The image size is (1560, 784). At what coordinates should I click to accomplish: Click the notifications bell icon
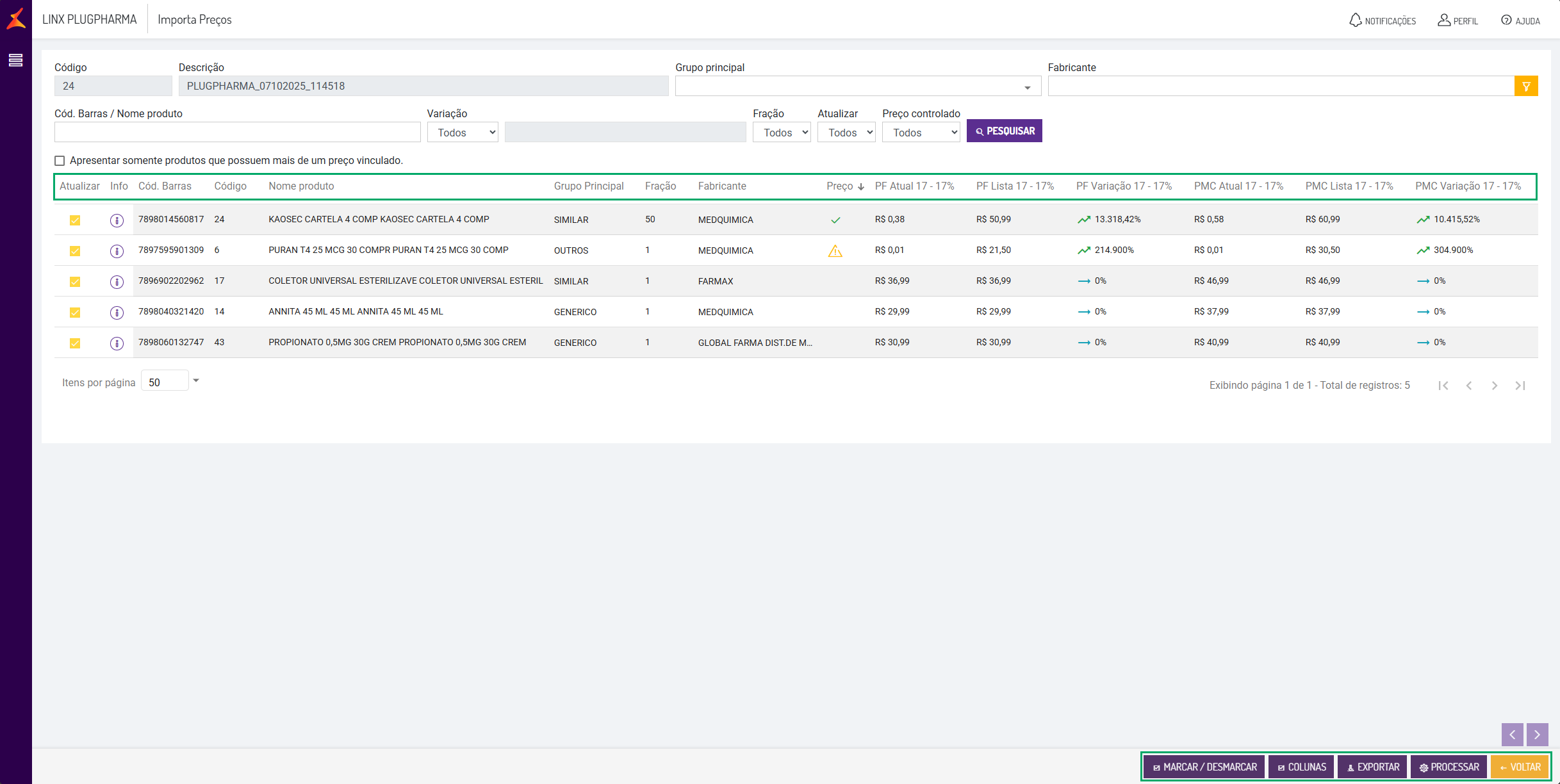coord(1355,20)
